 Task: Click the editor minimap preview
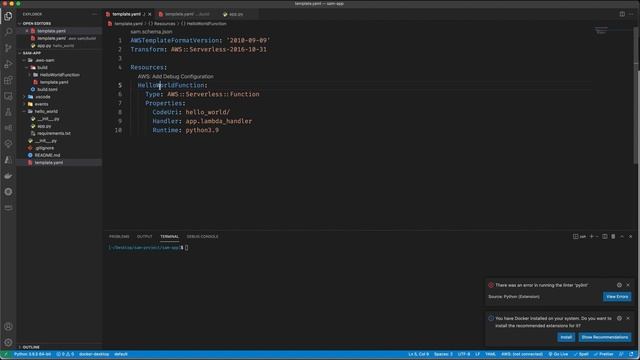click(x=601, y=31)
